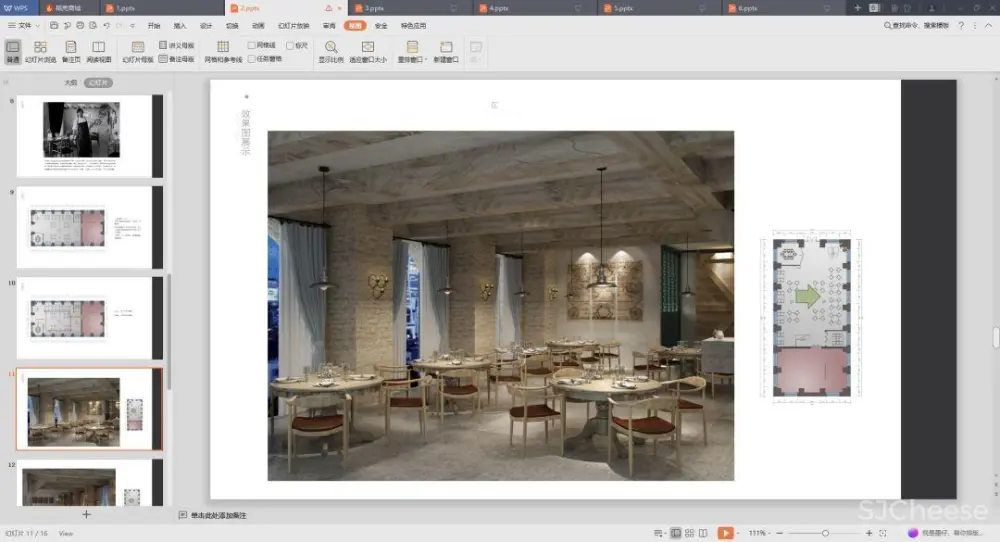Open the Insert (插入) ribbon tab
This screenshot has width=1000, height=542.
[x=180, y=26]
